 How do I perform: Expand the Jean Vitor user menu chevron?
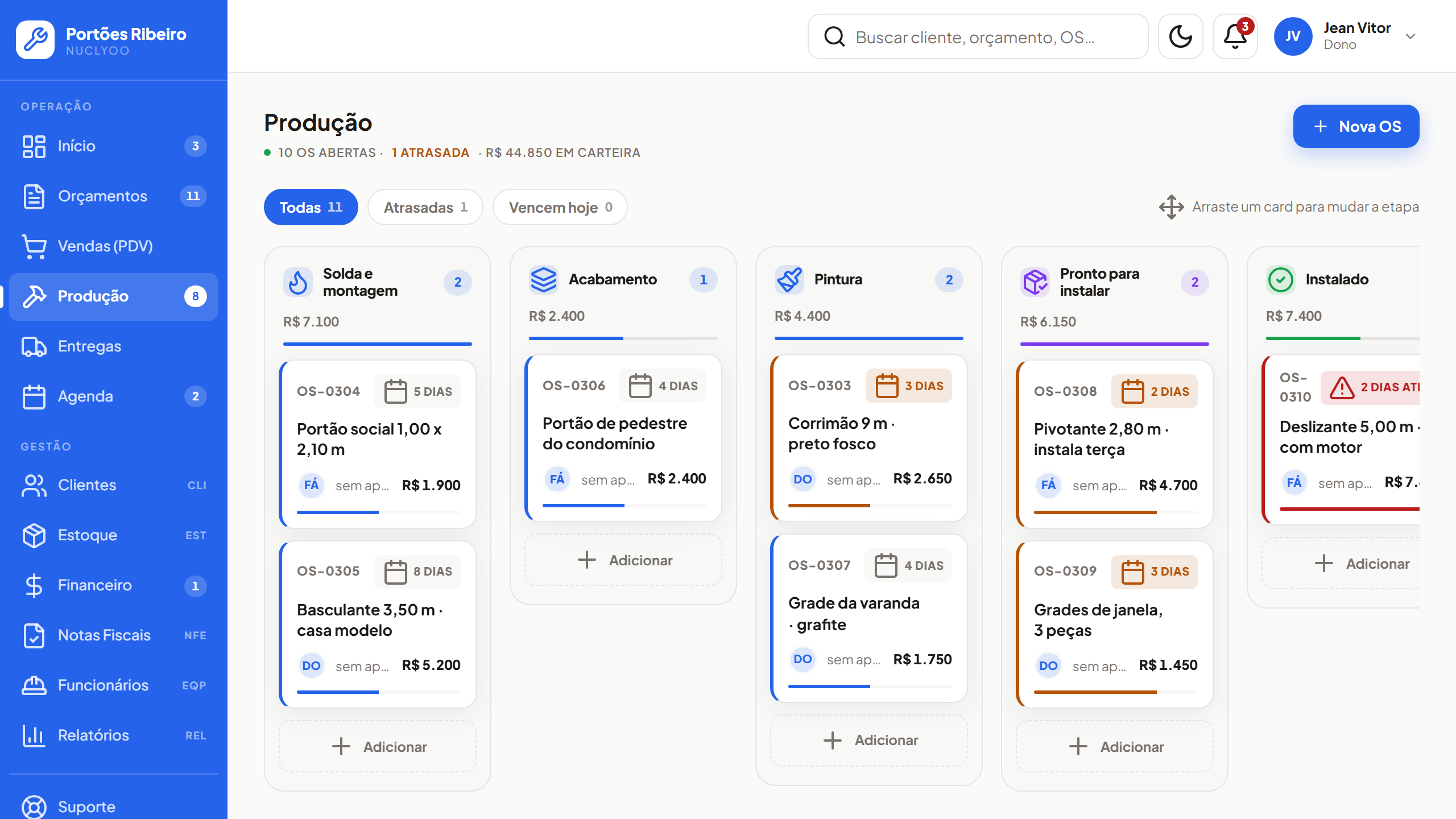pyautogui.click(x=1410, y=36)
